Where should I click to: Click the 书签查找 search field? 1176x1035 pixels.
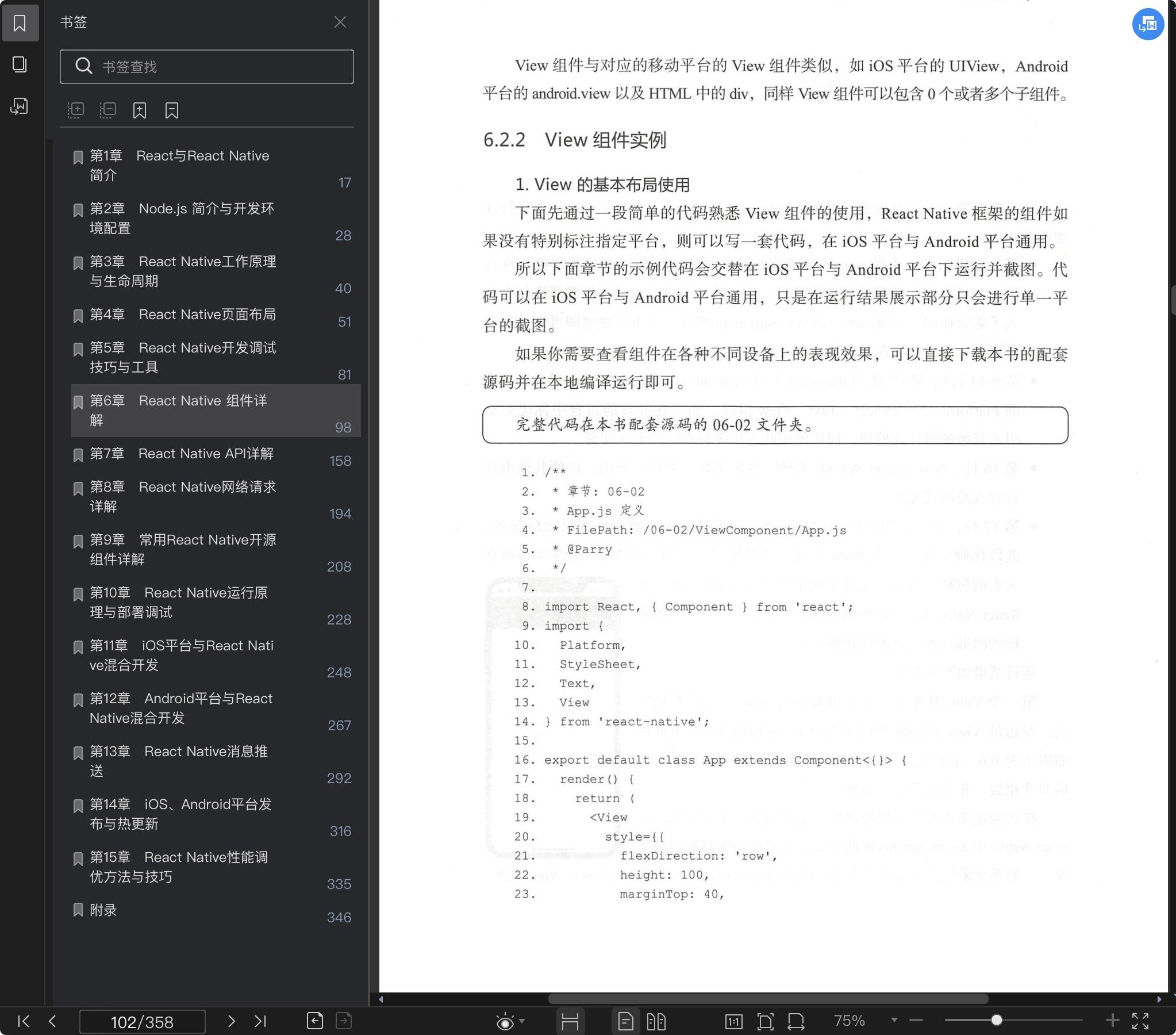tap(206, 67)
